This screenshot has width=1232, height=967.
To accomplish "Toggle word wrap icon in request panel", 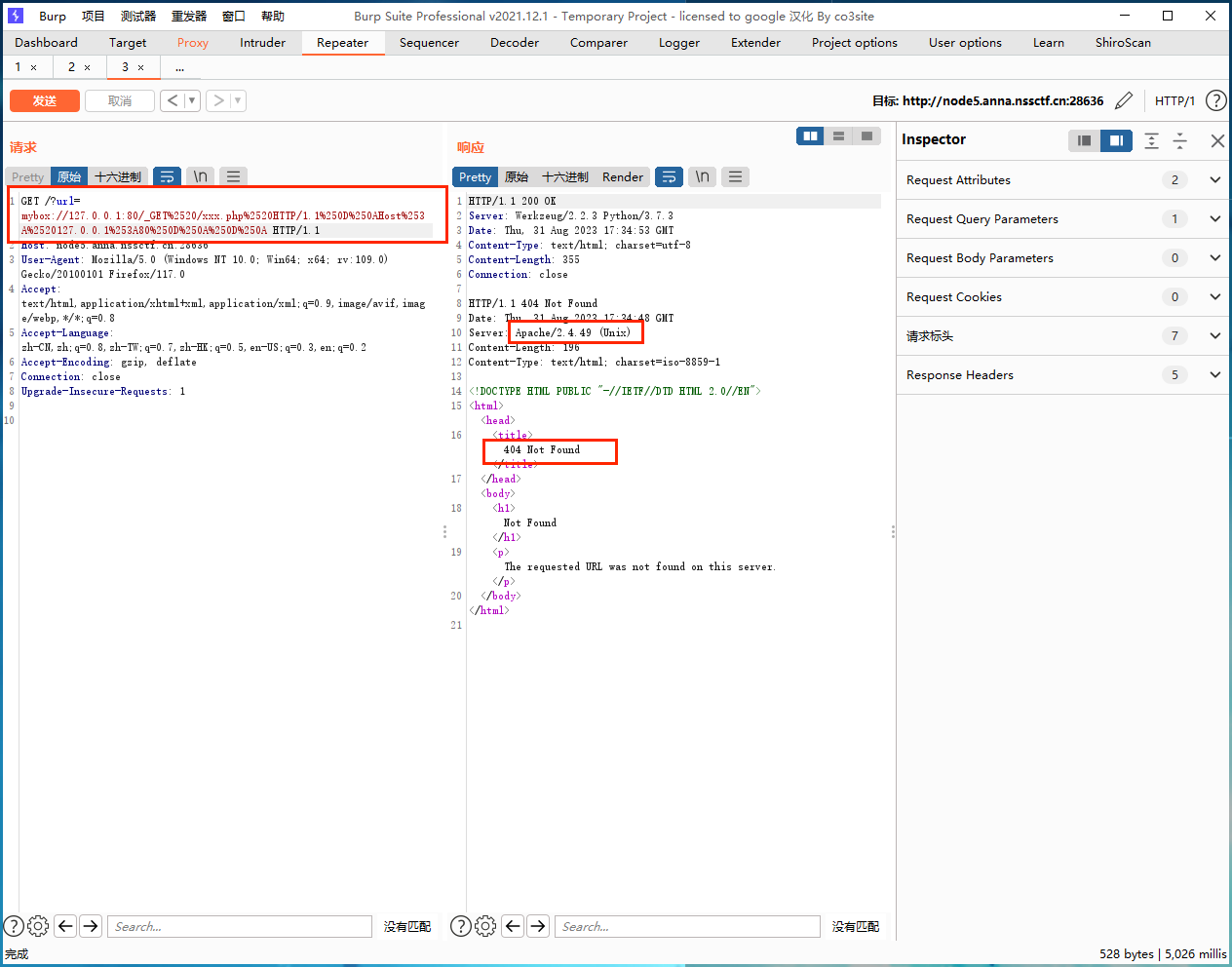I will point(168,176).
